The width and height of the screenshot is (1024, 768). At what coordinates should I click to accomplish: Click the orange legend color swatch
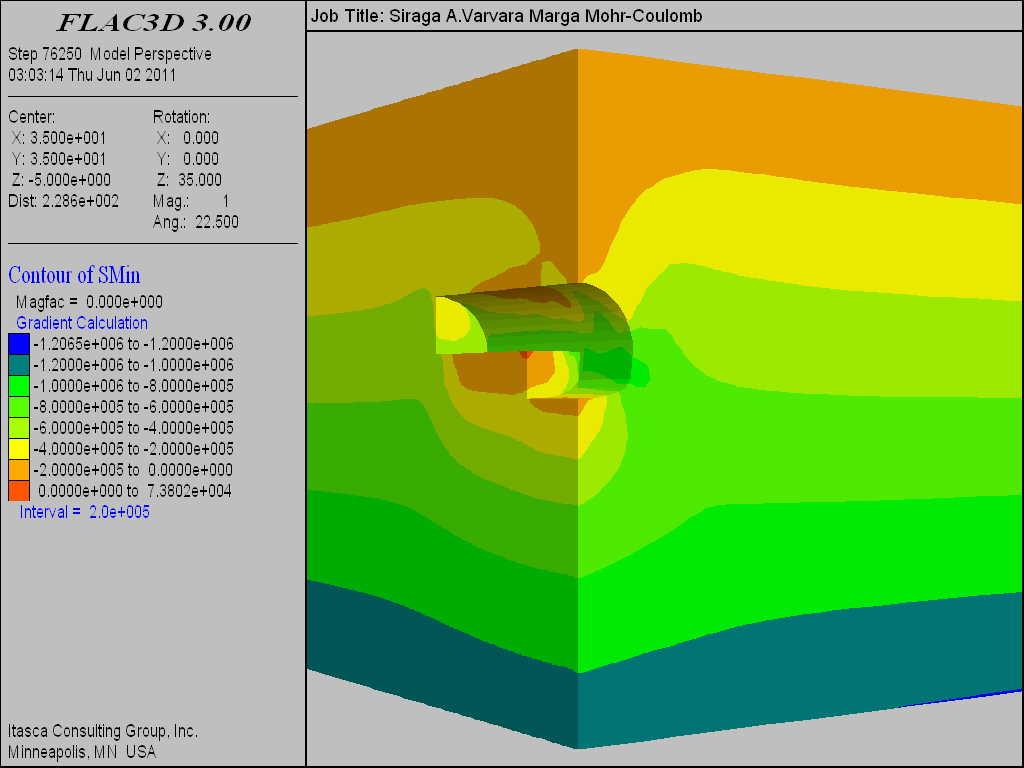(x=19, y=470)
